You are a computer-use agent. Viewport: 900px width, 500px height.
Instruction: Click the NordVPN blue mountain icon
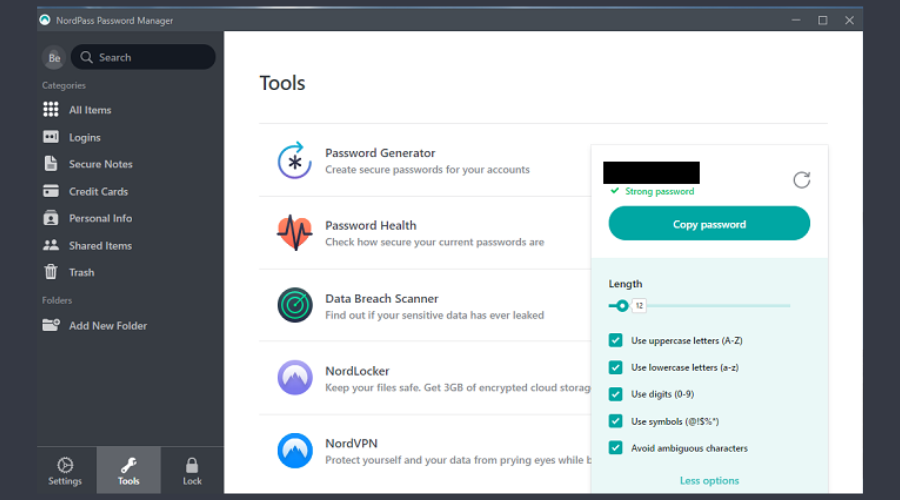pos(295,450)
